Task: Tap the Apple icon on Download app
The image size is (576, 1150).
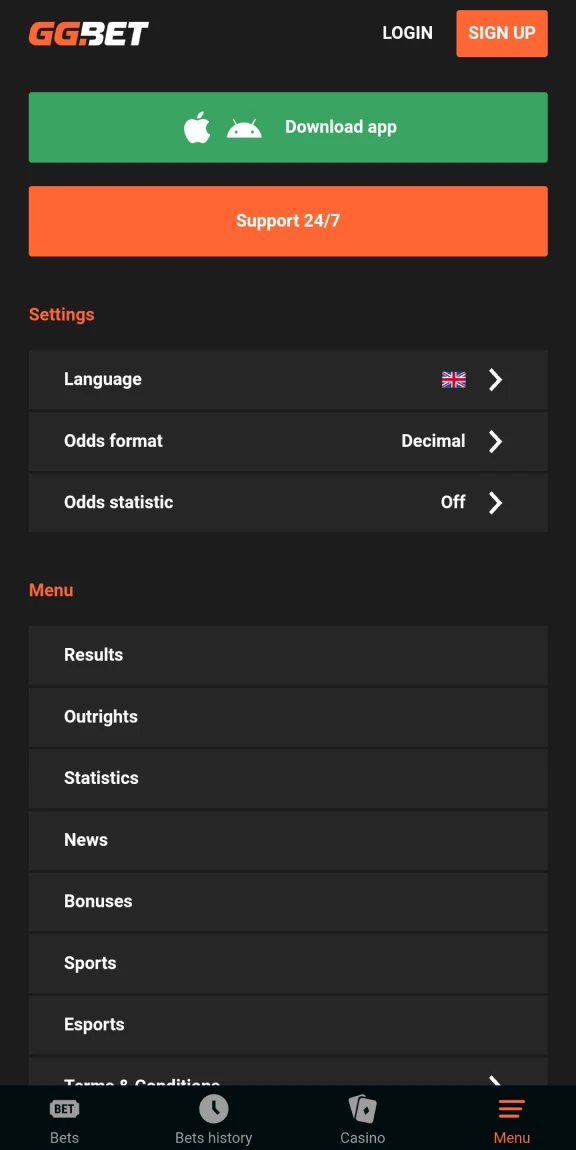Action: point(197,128)
